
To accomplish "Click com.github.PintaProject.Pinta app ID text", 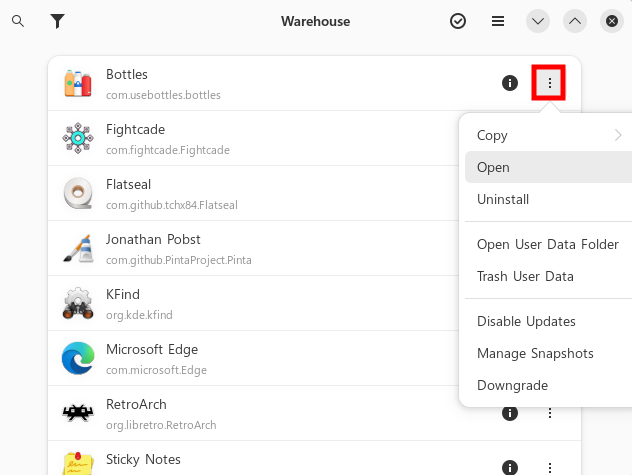I will [x=179, y=260].
